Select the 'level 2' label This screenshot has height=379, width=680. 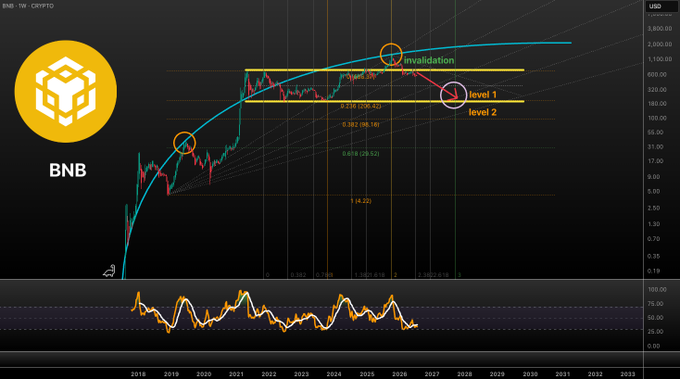tap(482, 112)
